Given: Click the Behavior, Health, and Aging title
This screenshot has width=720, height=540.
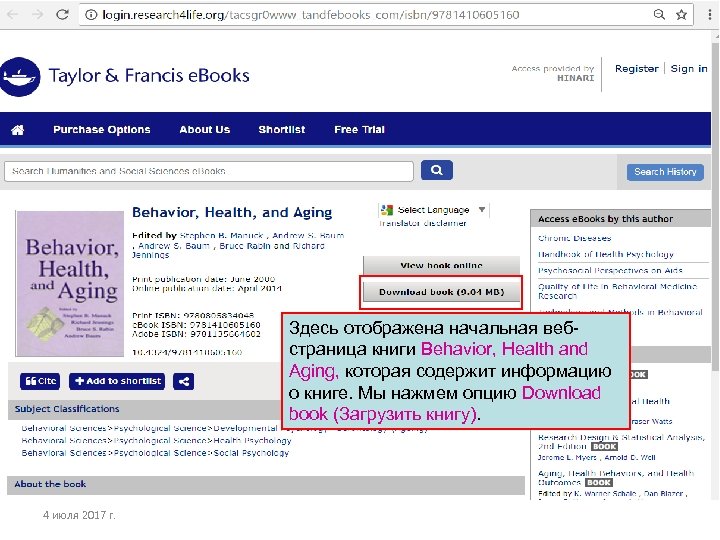Looking at the screenshot, I should [232, 212].
